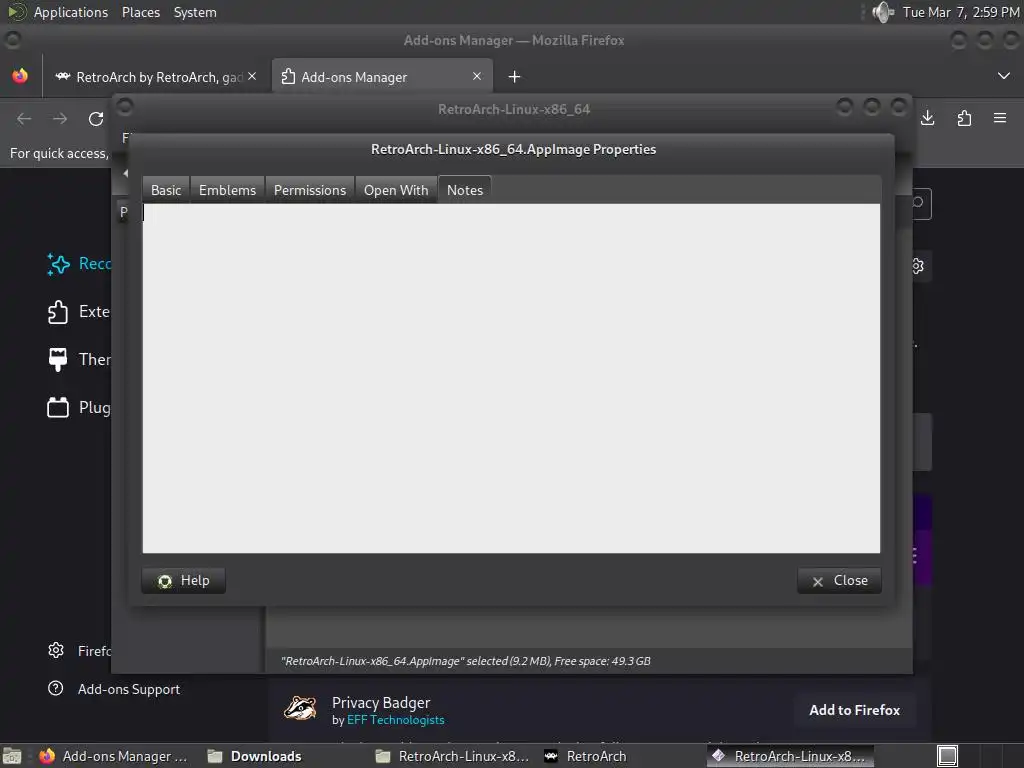Open Themes section in Add-ons sidebar

(x=78, y=360)
